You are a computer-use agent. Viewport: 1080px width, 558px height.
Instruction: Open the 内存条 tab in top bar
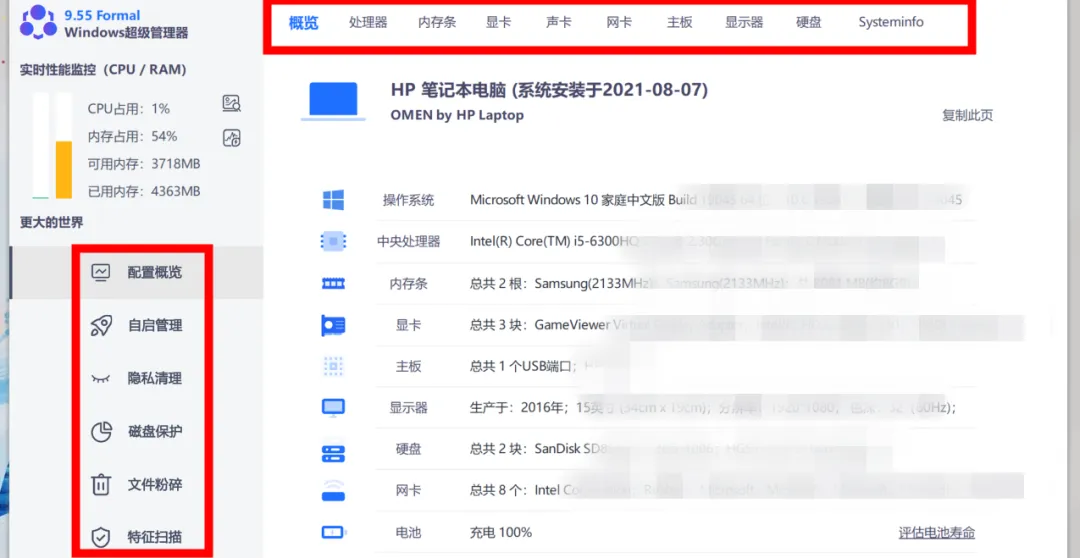coord(437,22)
